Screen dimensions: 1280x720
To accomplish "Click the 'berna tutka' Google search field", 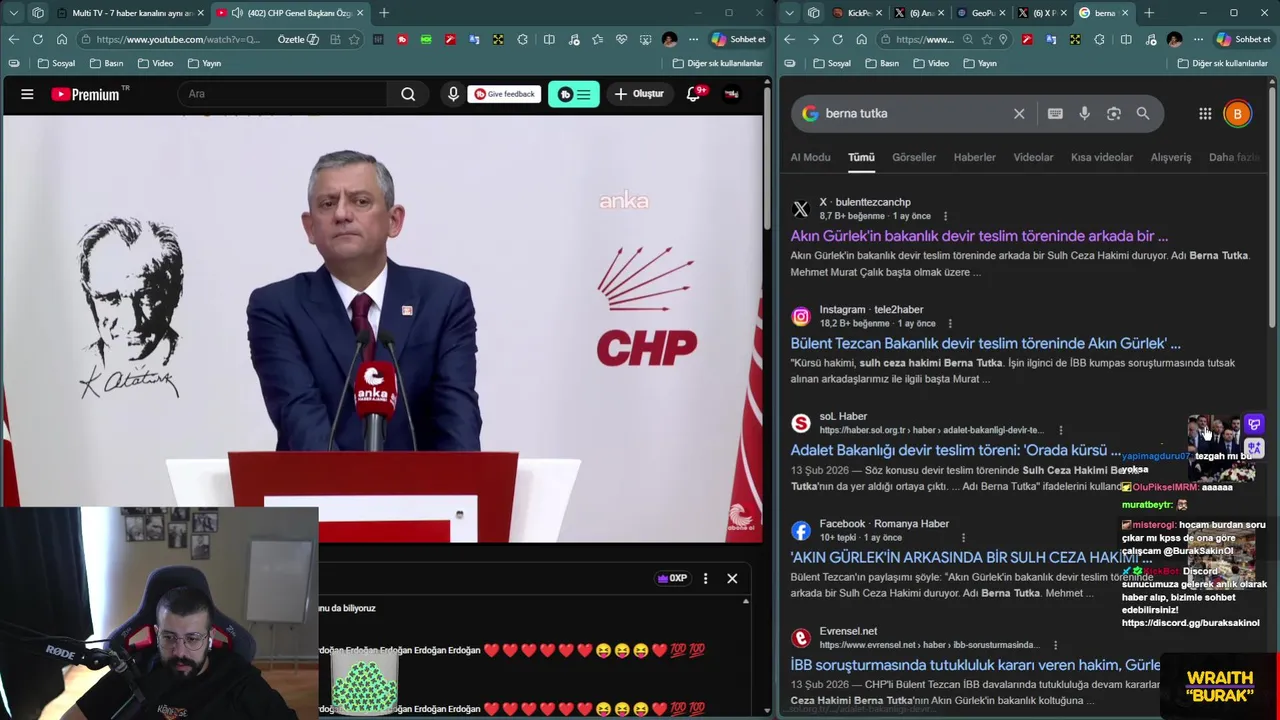I will [914, 114].
